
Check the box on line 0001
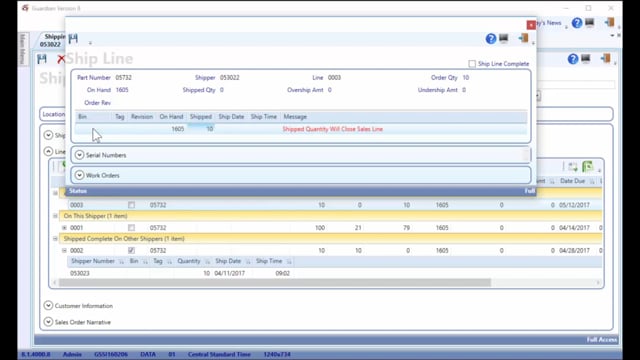click(x=131, y=228)
